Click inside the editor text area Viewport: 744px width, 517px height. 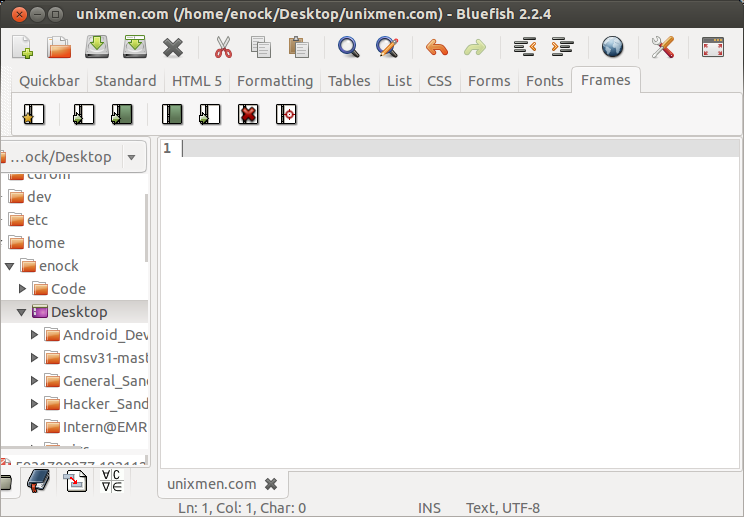pos(449,304)
